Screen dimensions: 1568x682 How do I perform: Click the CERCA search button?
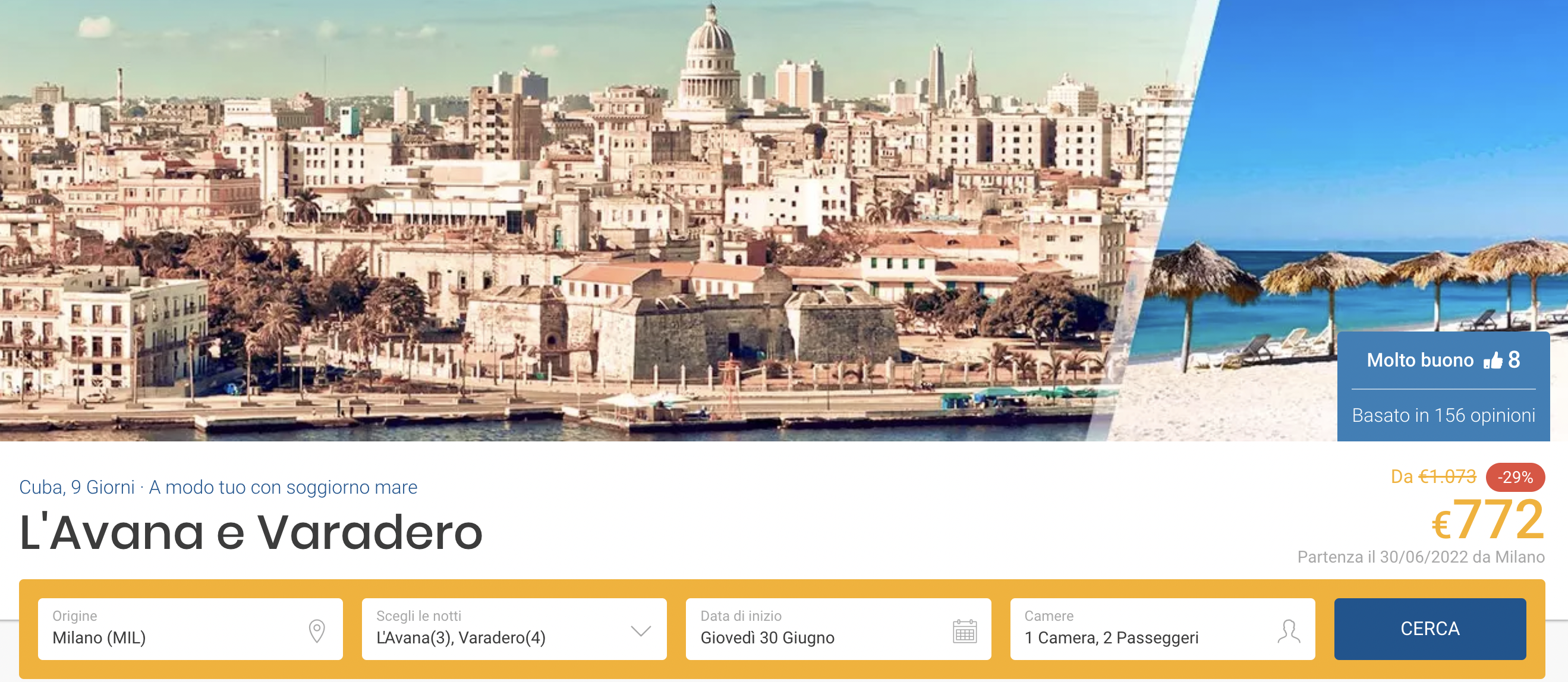pyautogui.click(x=1430, y=629)
